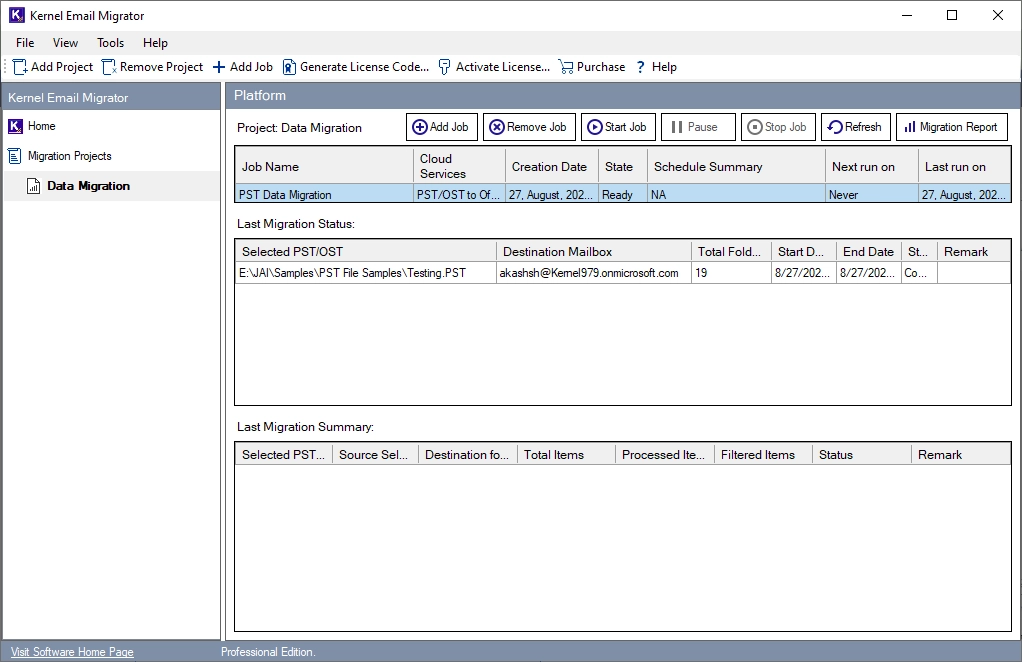Click the NA schedule summary cell
Screen dimensions: 1022x662
pyautogui.click(x=737, y=194)
